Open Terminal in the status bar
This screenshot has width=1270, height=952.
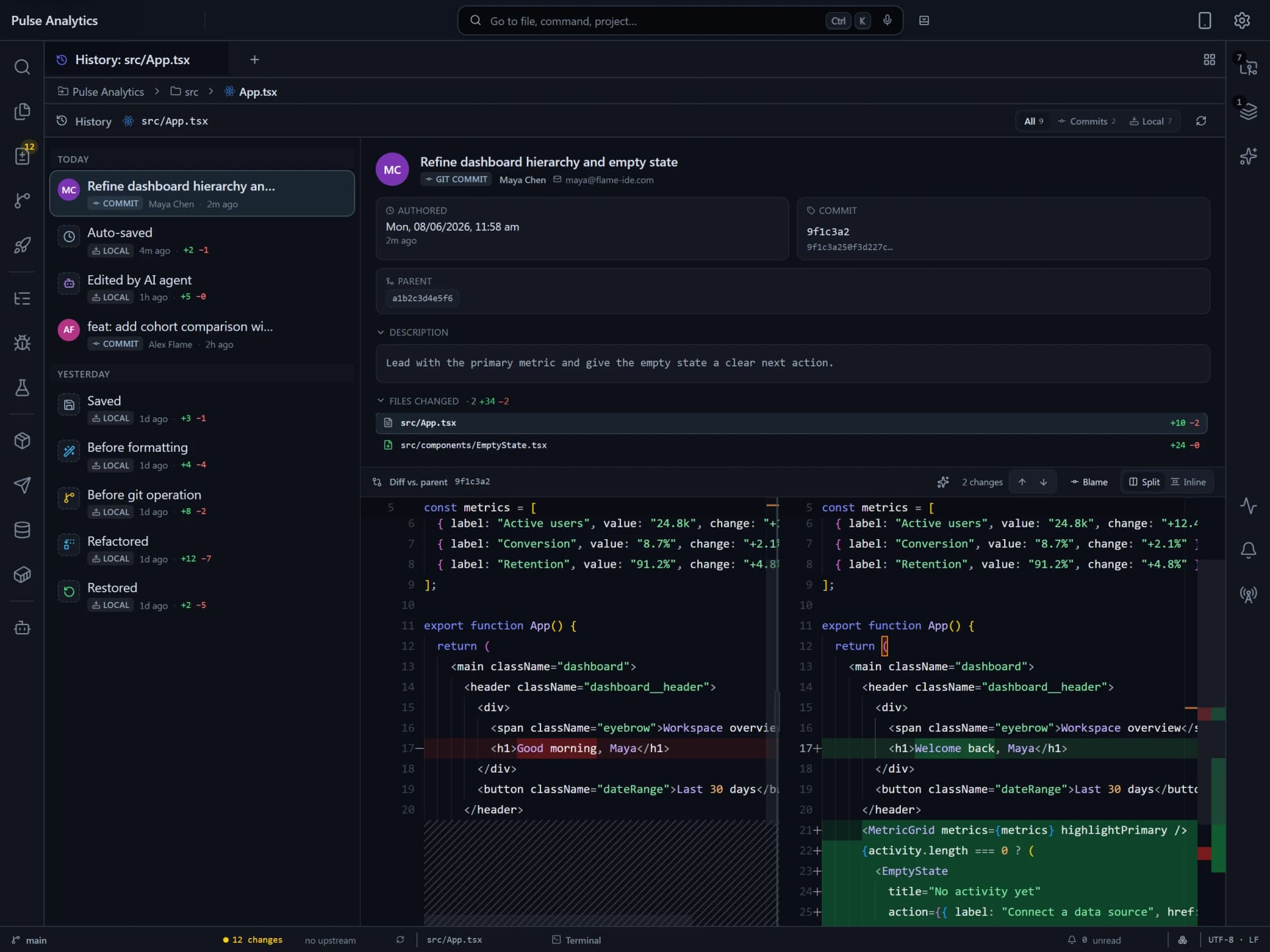tap(576, 939)
